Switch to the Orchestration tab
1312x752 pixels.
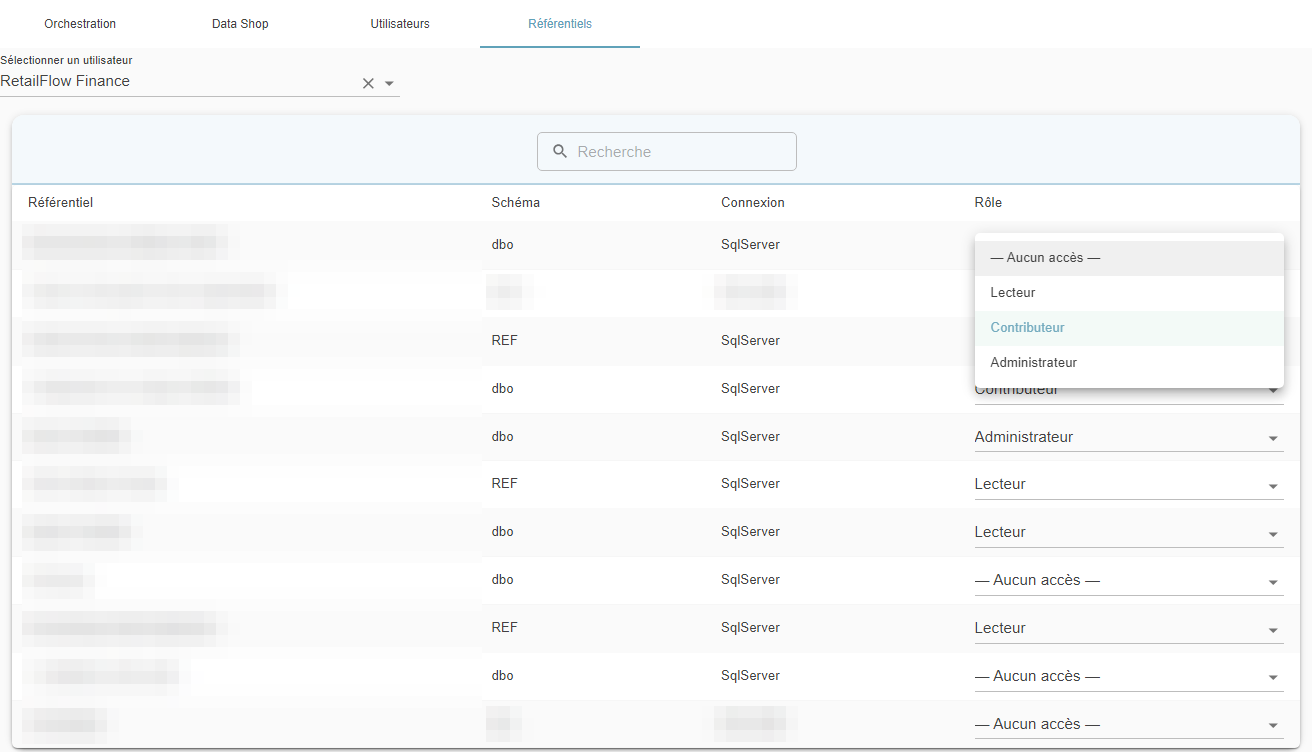(x=80, y=24)
